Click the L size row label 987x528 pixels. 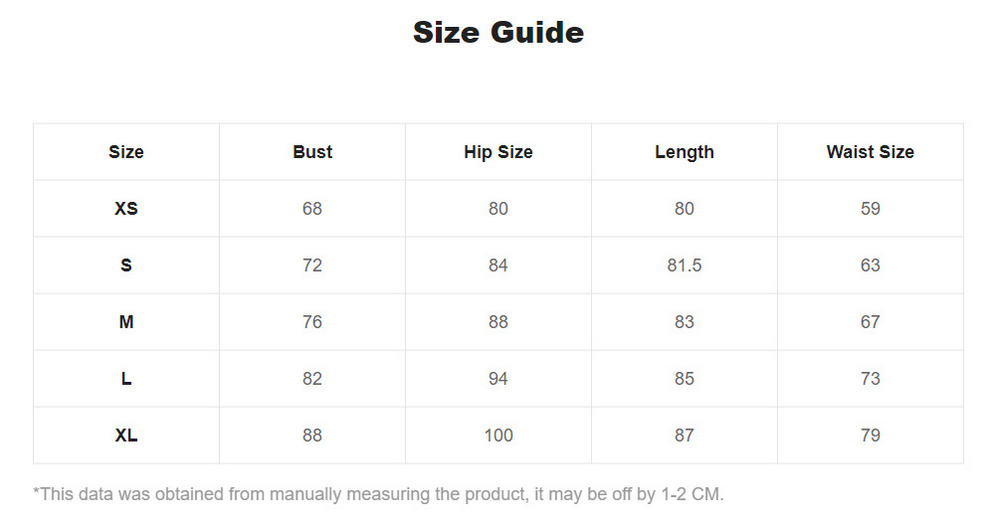126,378
